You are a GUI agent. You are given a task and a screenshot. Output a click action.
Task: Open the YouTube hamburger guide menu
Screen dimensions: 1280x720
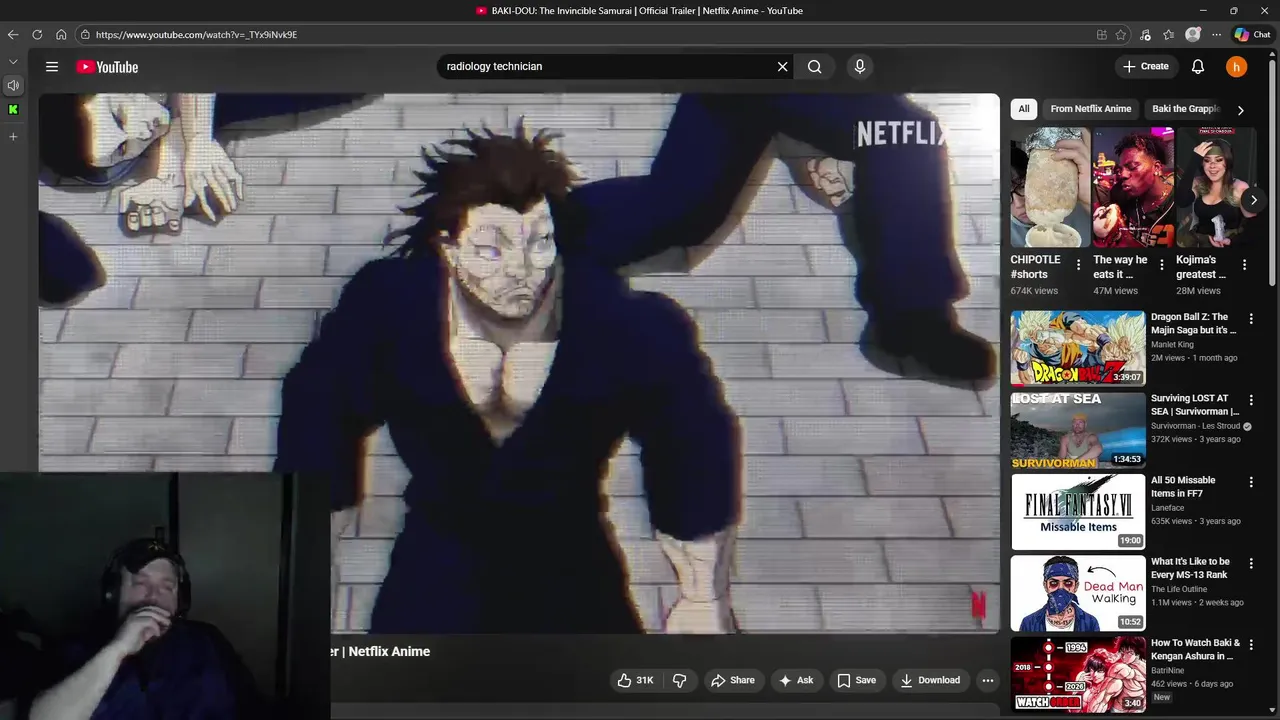tap(51, 67)
